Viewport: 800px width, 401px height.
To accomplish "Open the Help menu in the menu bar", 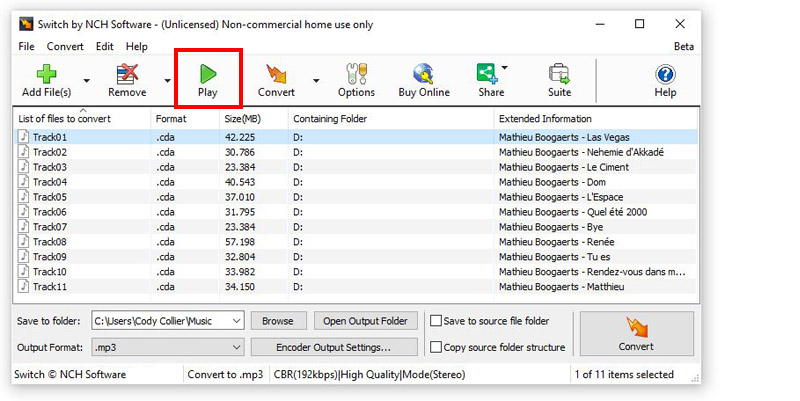I will click(137, 46).
